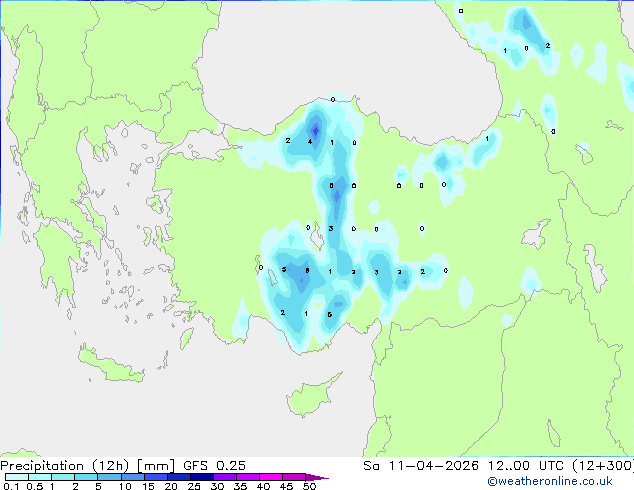This screenshot has height=490, width=634.
Task: Click the 25–30 mm dark navy swatch
Action: pos(201,477)
